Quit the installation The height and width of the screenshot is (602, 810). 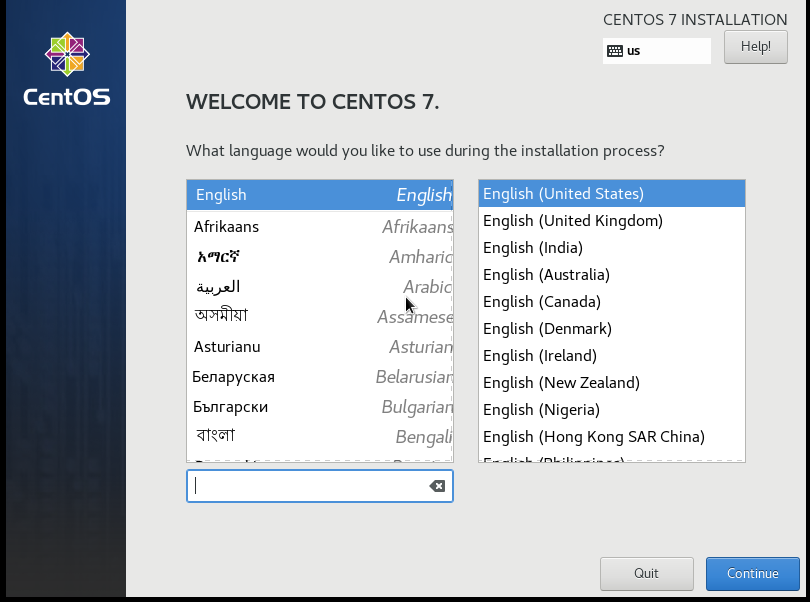coord(646,574)
